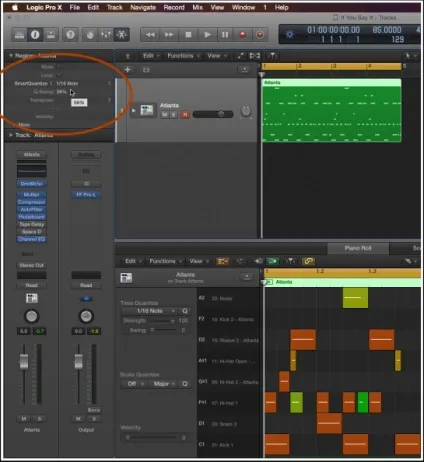Click the Stop transport button
This screenshot has width=424, height=462.
[188, 35]
